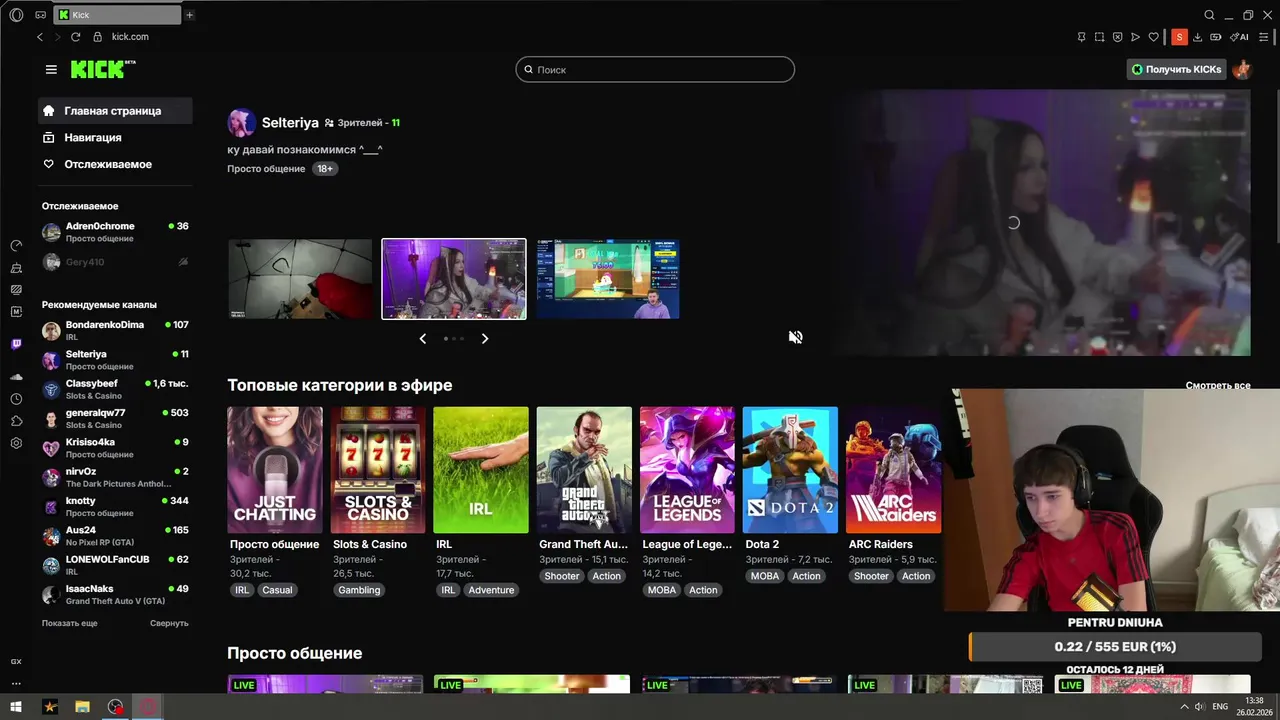Open the Смотреть все link
This screenshot has width=1280, height=720.
point(1218,385)
